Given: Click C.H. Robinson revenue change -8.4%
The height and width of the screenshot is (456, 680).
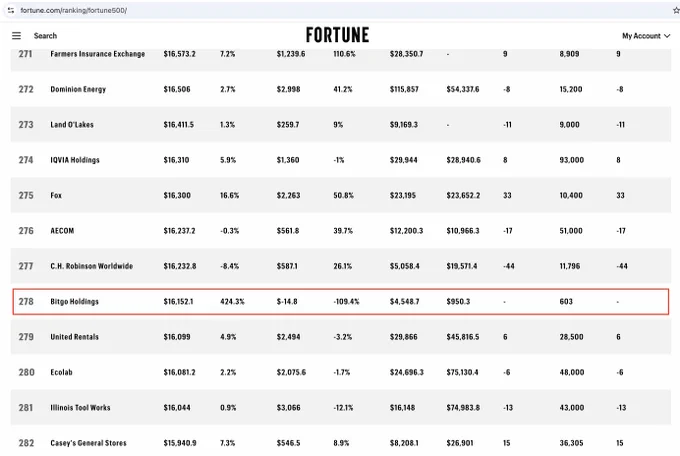Looking at the screenshot, I should click(229, 266).
